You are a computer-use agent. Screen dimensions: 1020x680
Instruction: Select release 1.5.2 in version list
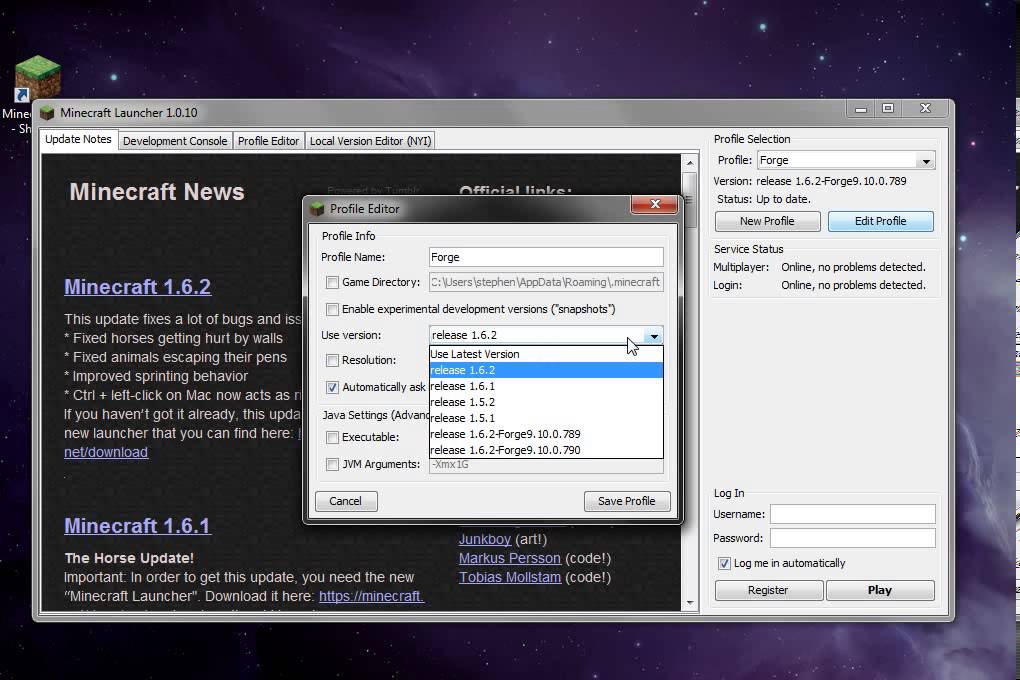coord(546,402)
